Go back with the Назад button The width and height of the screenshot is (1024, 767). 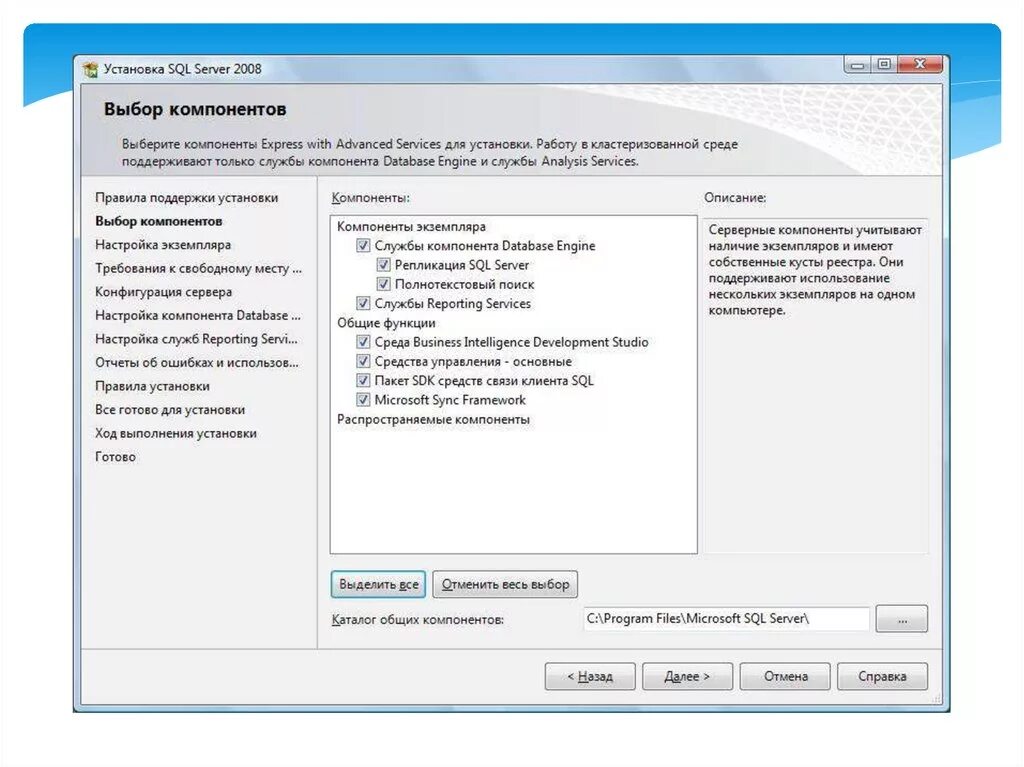pos(590,677)
